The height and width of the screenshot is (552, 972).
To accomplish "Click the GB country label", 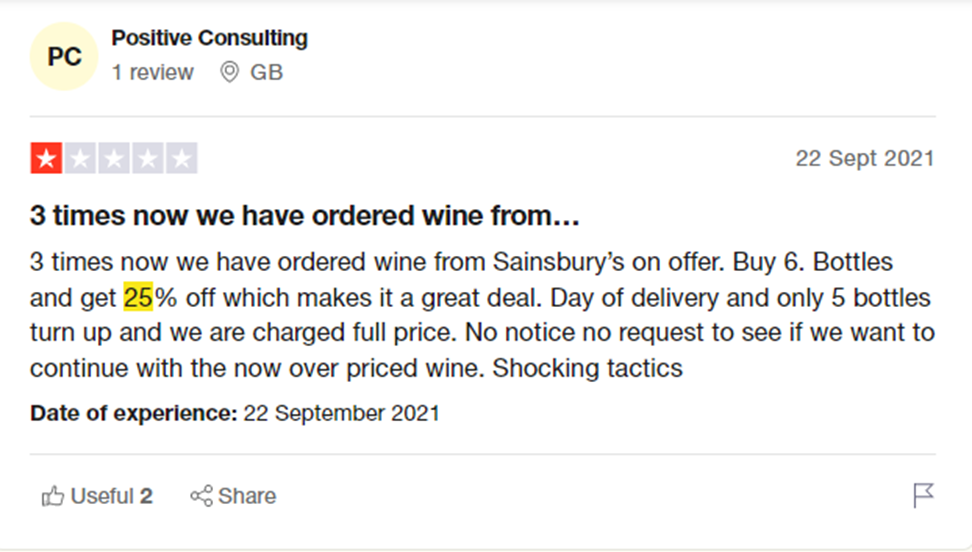I will coord(267,73).
